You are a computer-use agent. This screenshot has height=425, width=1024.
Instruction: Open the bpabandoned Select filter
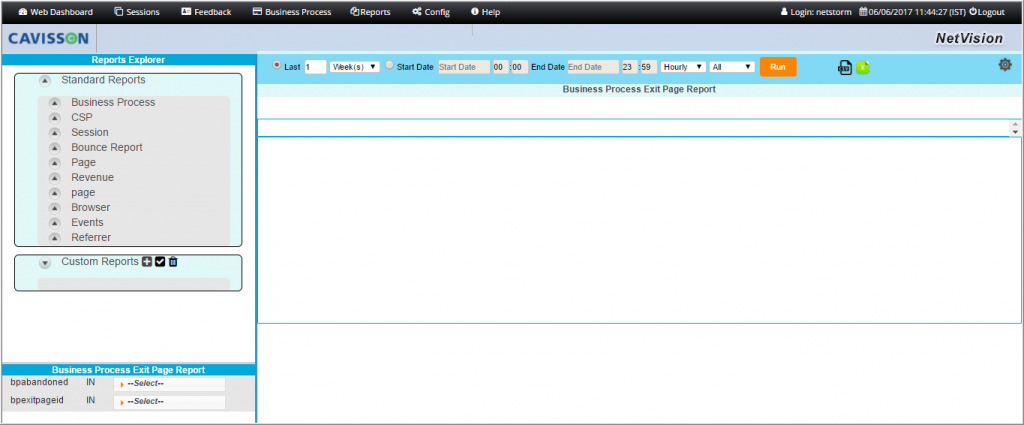[x=169, y=383]
